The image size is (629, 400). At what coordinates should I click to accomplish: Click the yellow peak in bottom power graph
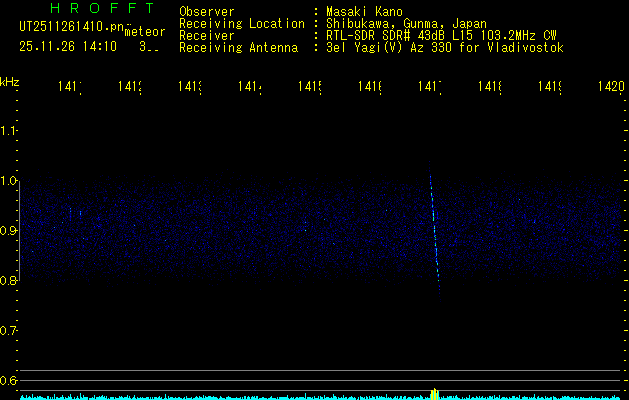[433, 394]
